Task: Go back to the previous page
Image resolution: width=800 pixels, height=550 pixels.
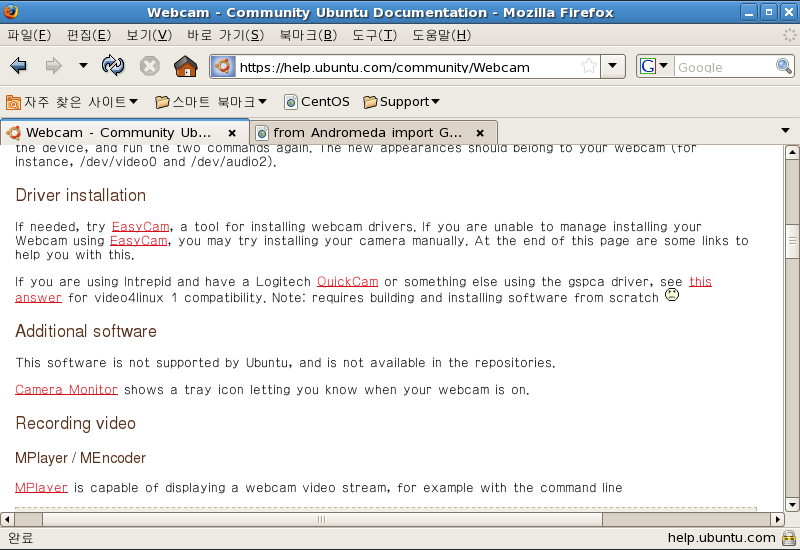Action: click(18, 66)
